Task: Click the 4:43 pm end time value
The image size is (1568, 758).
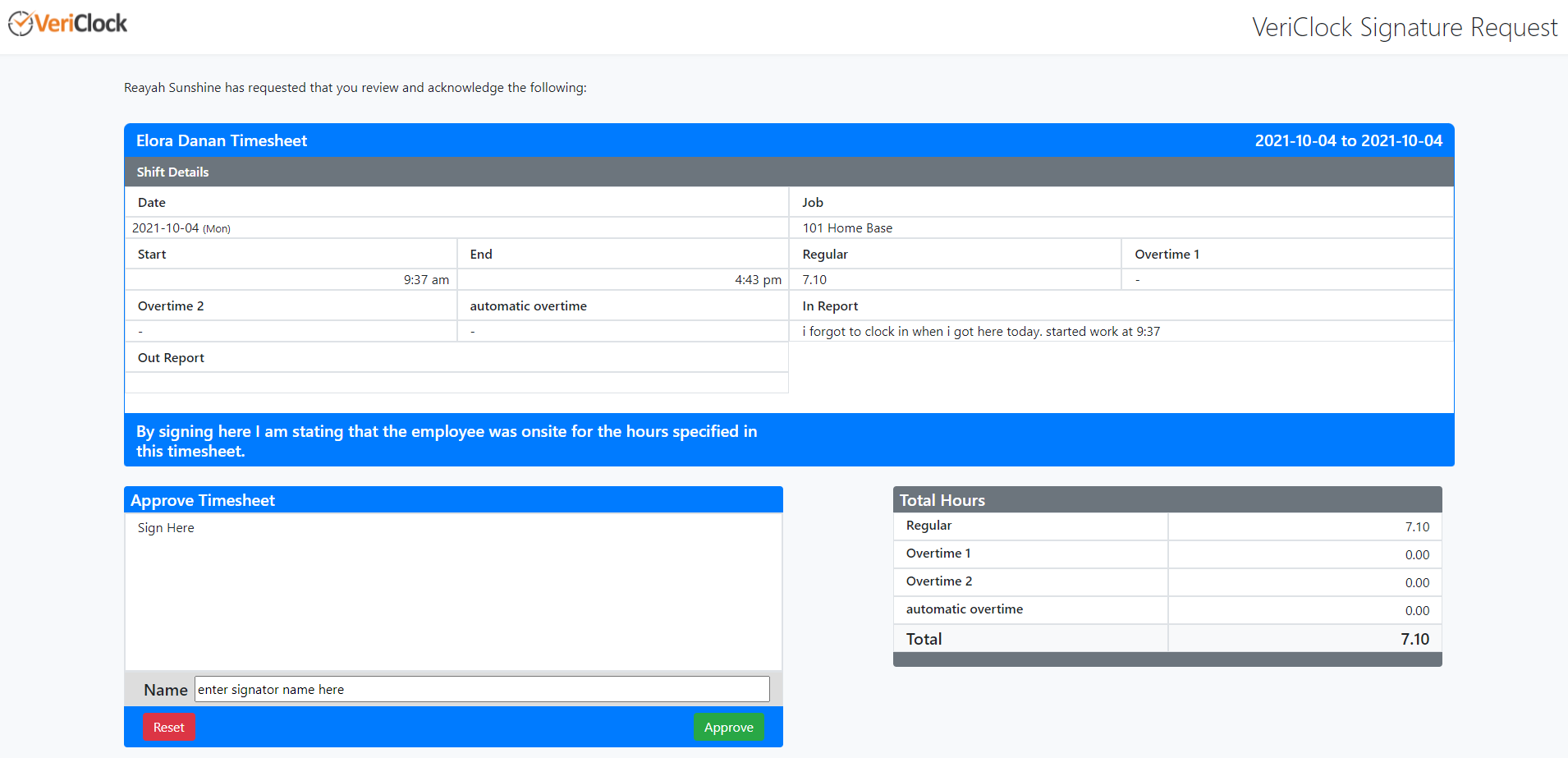Action: [x=757, y=280]
